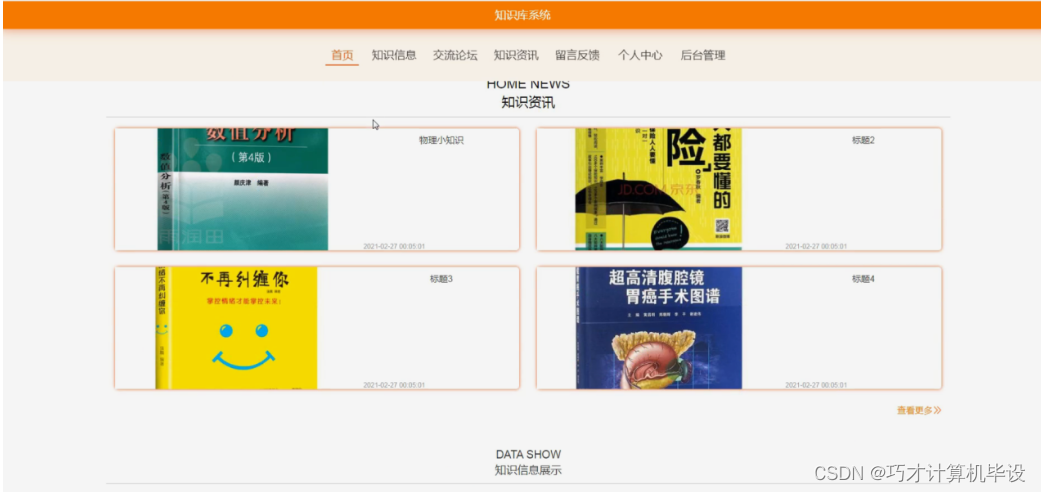The width and height of the screenshot is (1041, 492).
Task: Click the 标题3 news title
Action: (x=441, y=279)
